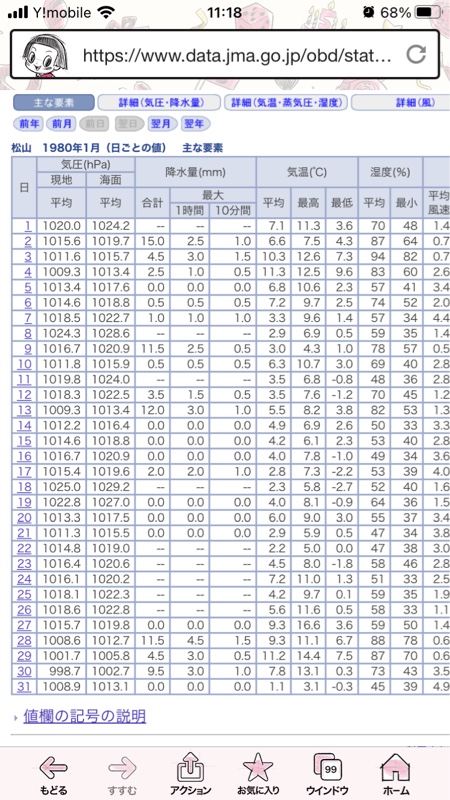Go to 翌年 next year
450x800 pixels.
click(195, 123)
